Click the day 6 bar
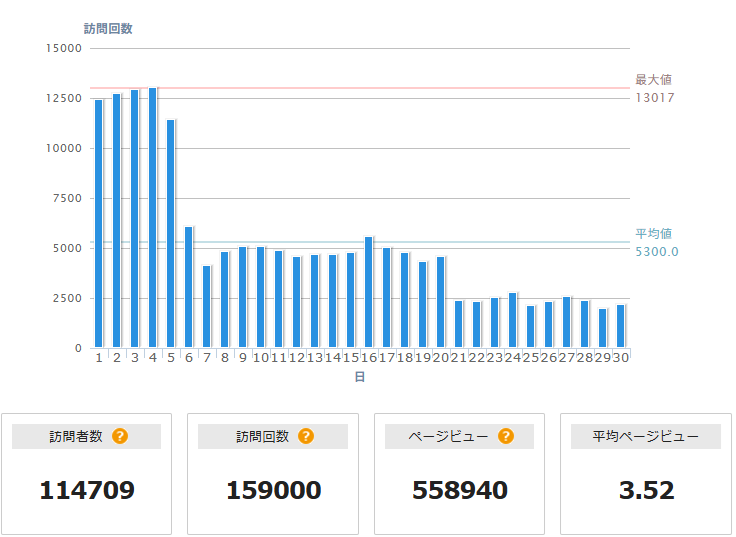Viewport: 736px width, 537px height. (188, 287)
